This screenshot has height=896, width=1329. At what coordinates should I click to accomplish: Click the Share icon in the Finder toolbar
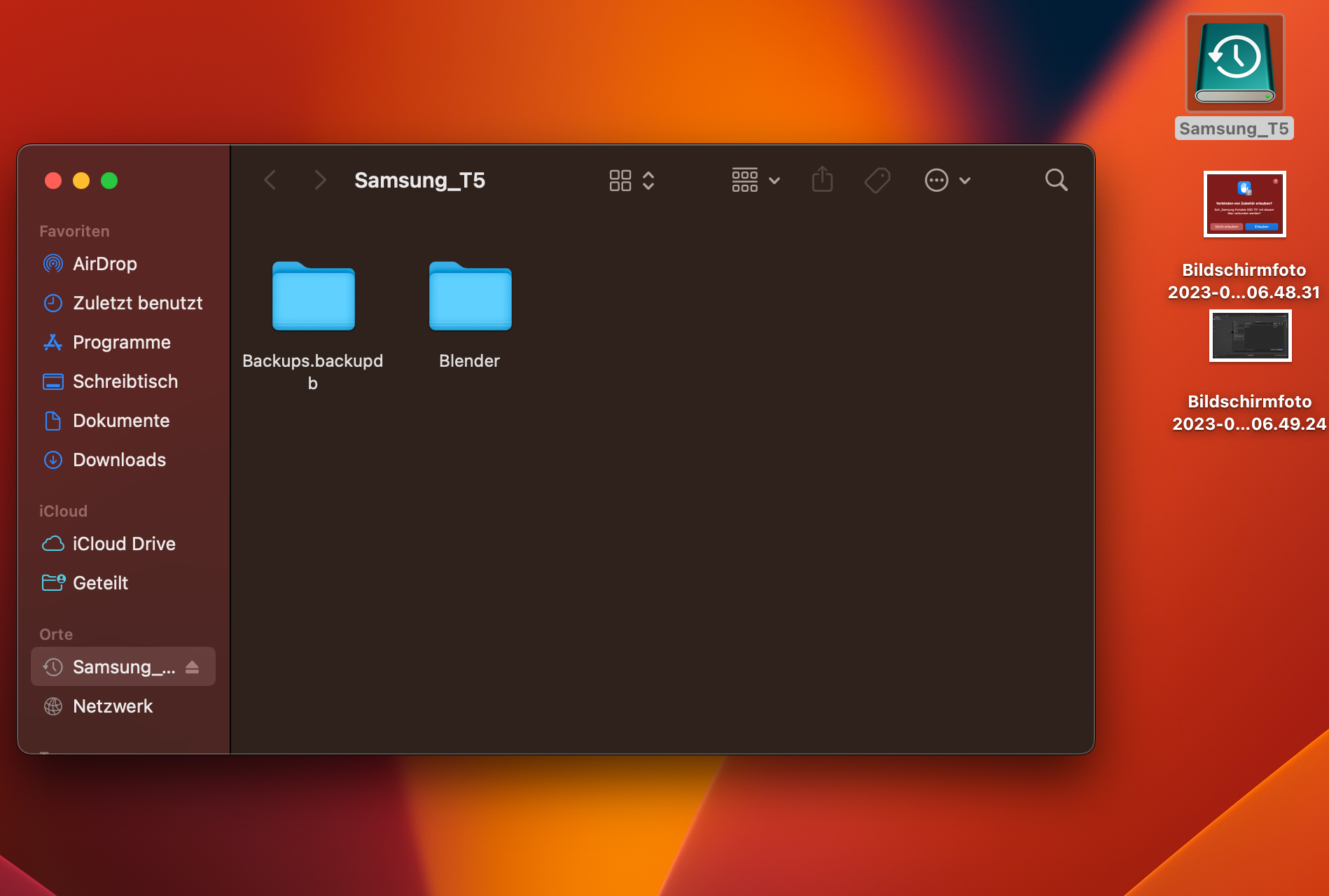pyautogui.click(x=822, y=180)
